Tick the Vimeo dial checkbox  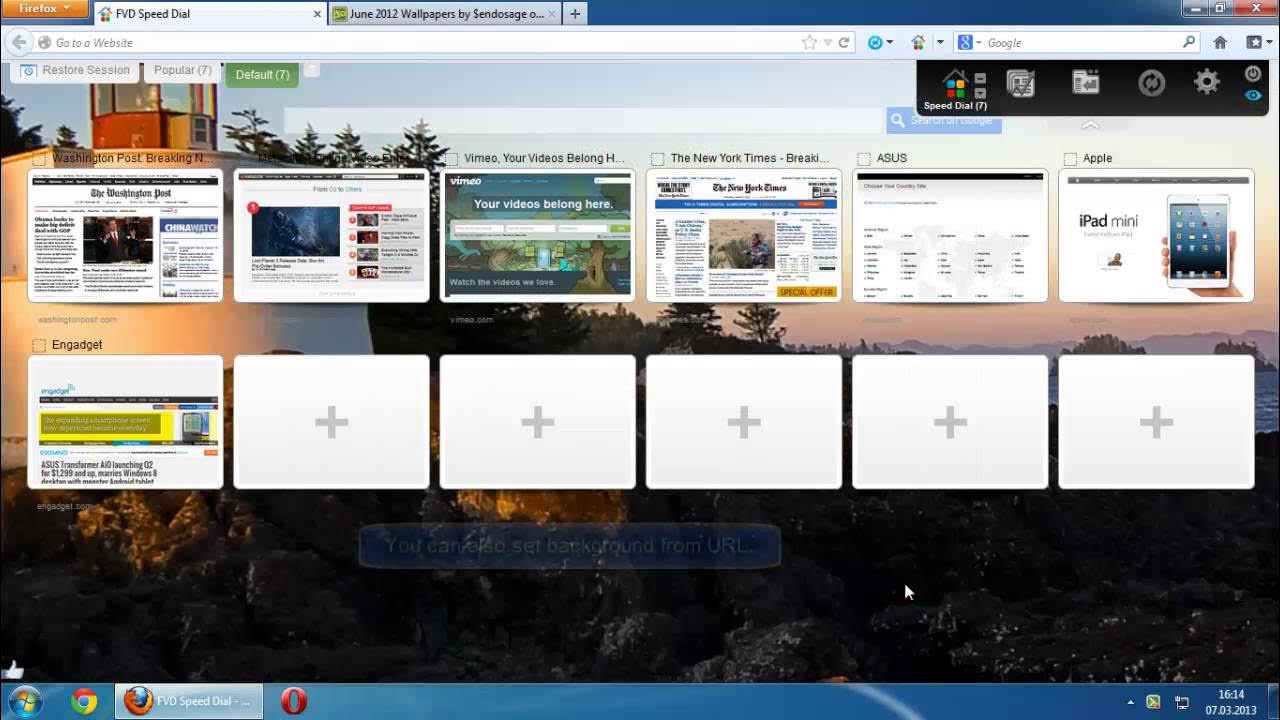pos(452,159)
